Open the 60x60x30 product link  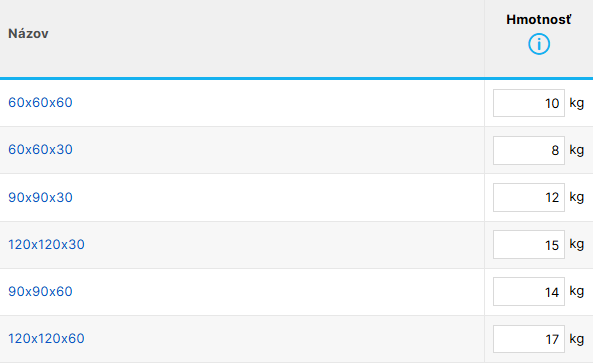tap(40, 150)
